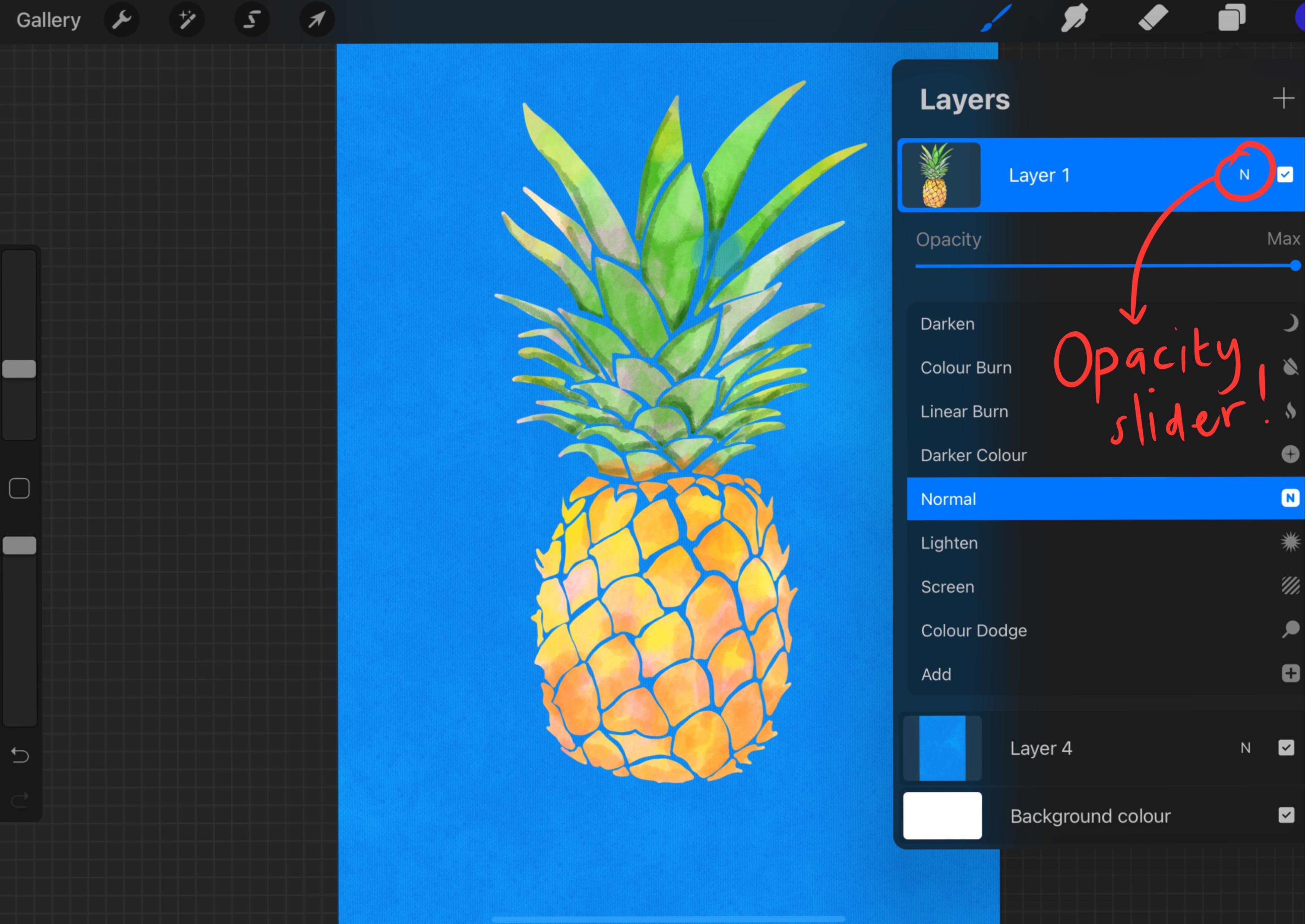Select the Colour Burn blend mode
Image resolution: width=1307 pixels, height=924 pixels.
click(966, 367)
